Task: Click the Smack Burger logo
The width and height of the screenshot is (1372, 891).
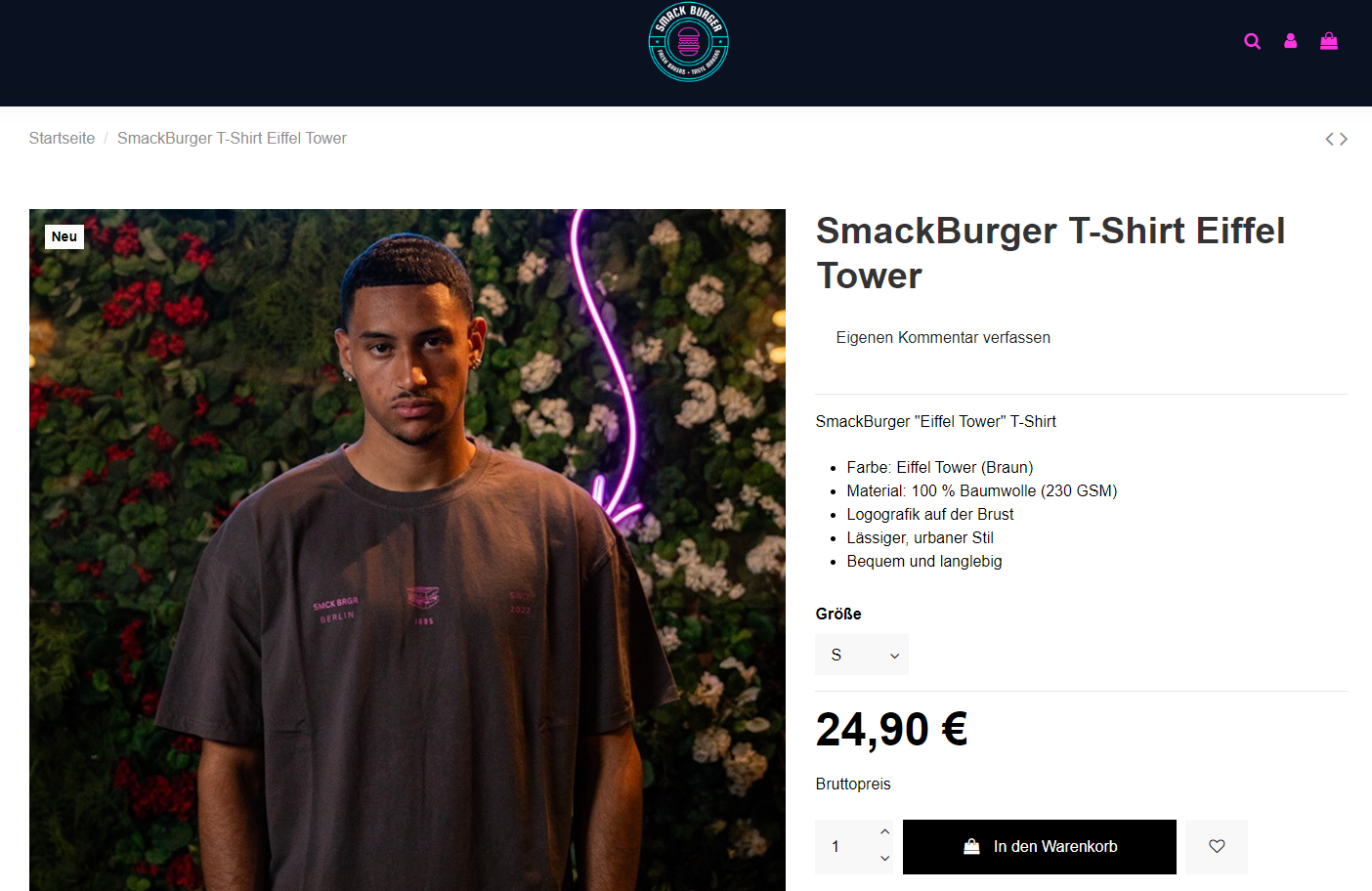Action: coord(689,43)
